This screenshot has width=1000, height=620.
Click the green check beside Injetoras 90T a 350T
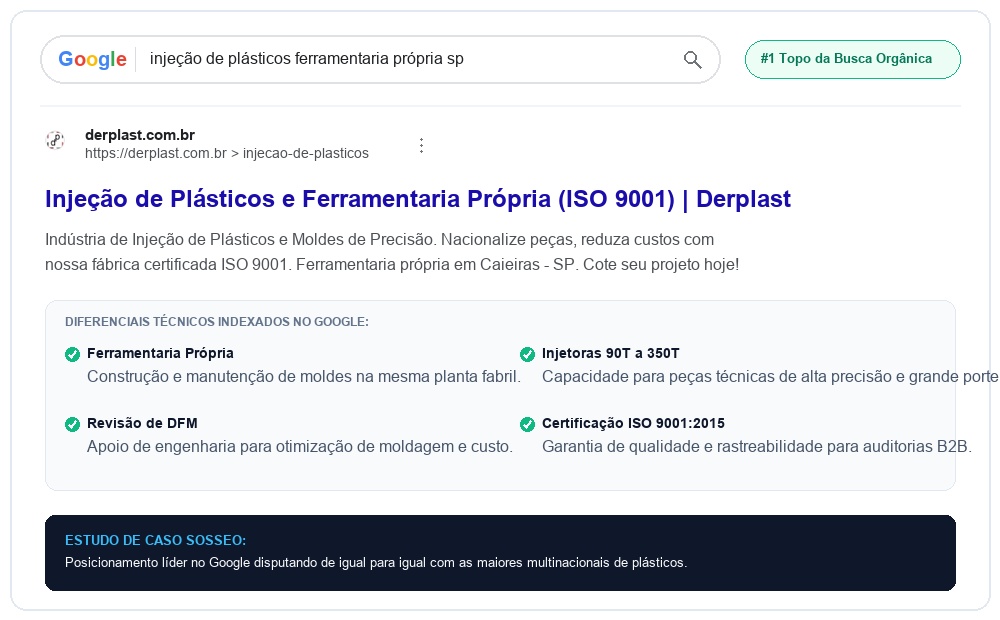point(527,354)
